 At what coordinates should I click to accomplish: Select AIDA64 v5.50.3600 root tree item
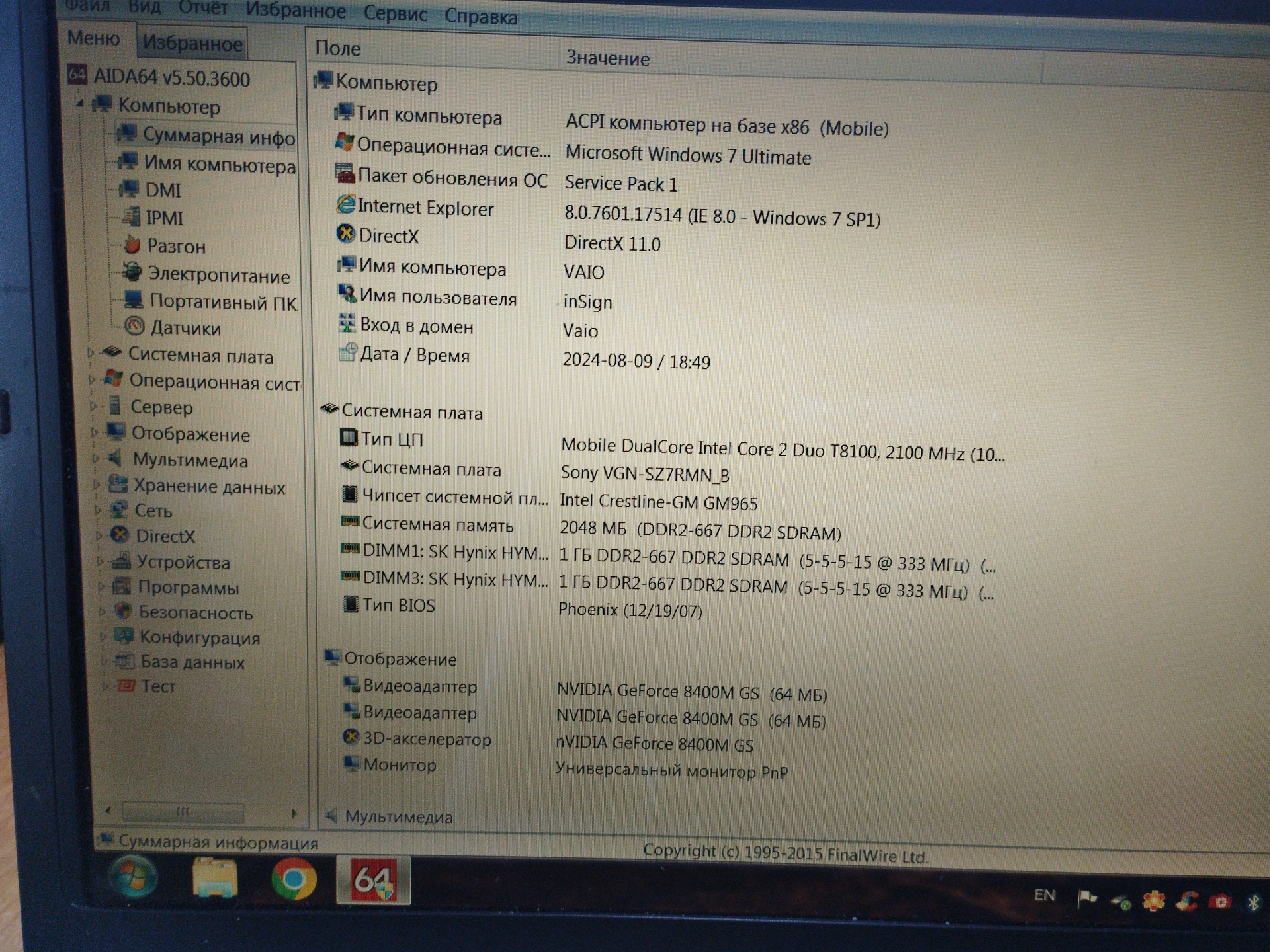coord(159,77)
